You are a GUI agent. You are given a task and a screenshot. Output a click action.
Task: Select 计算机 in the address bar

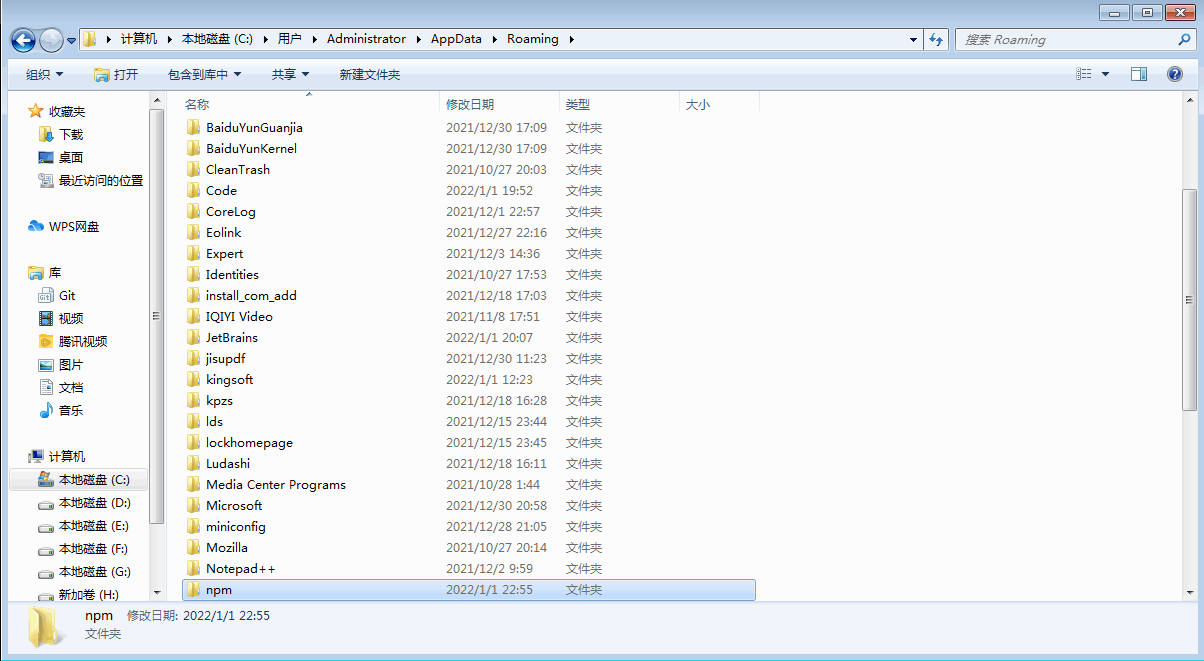(x=139, y=39)
